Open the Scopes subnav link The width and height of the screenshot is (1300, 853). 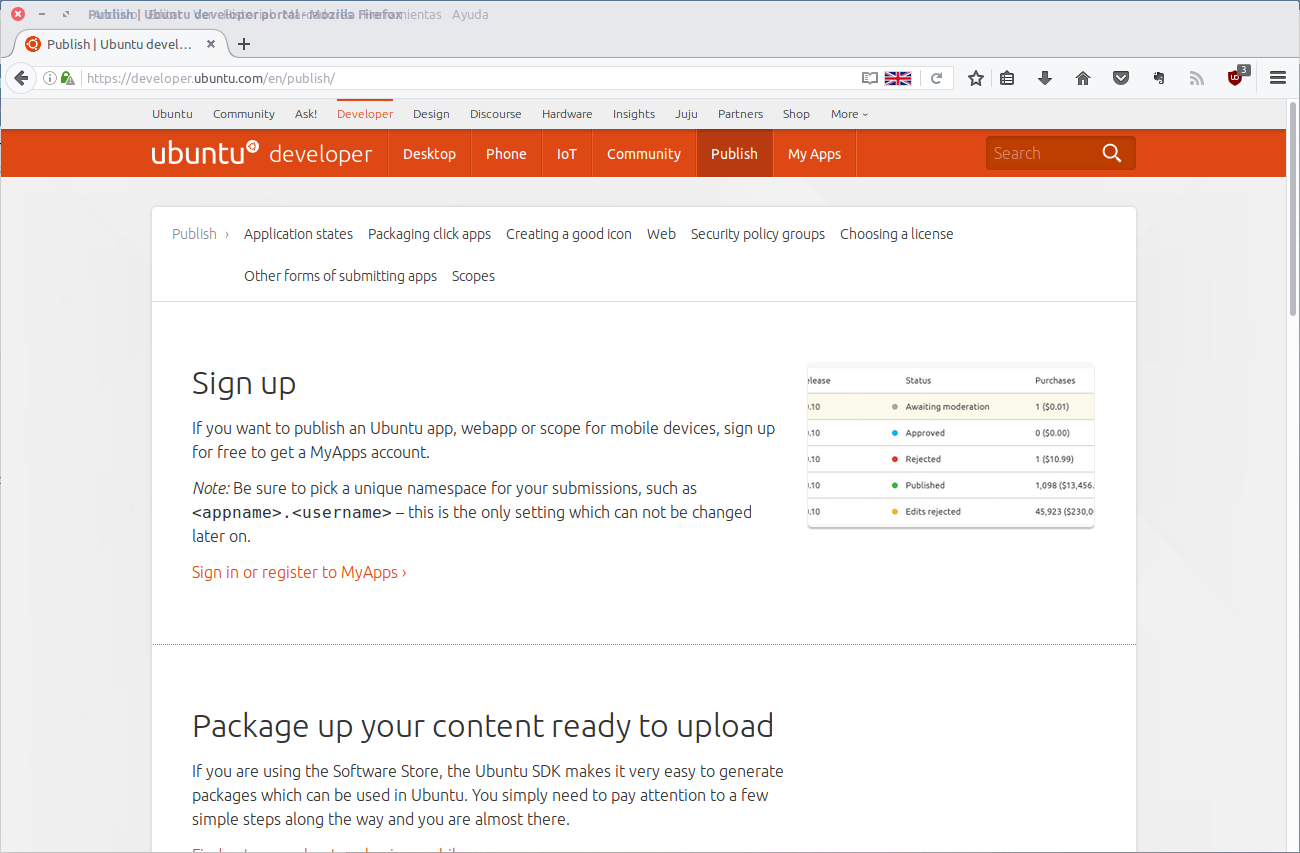pyautogui.click(x=473, y=276)
